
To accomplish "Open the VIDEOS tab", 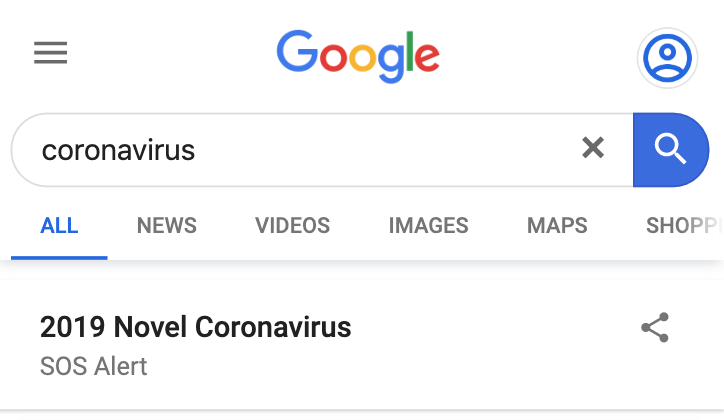I will point(292,225).
